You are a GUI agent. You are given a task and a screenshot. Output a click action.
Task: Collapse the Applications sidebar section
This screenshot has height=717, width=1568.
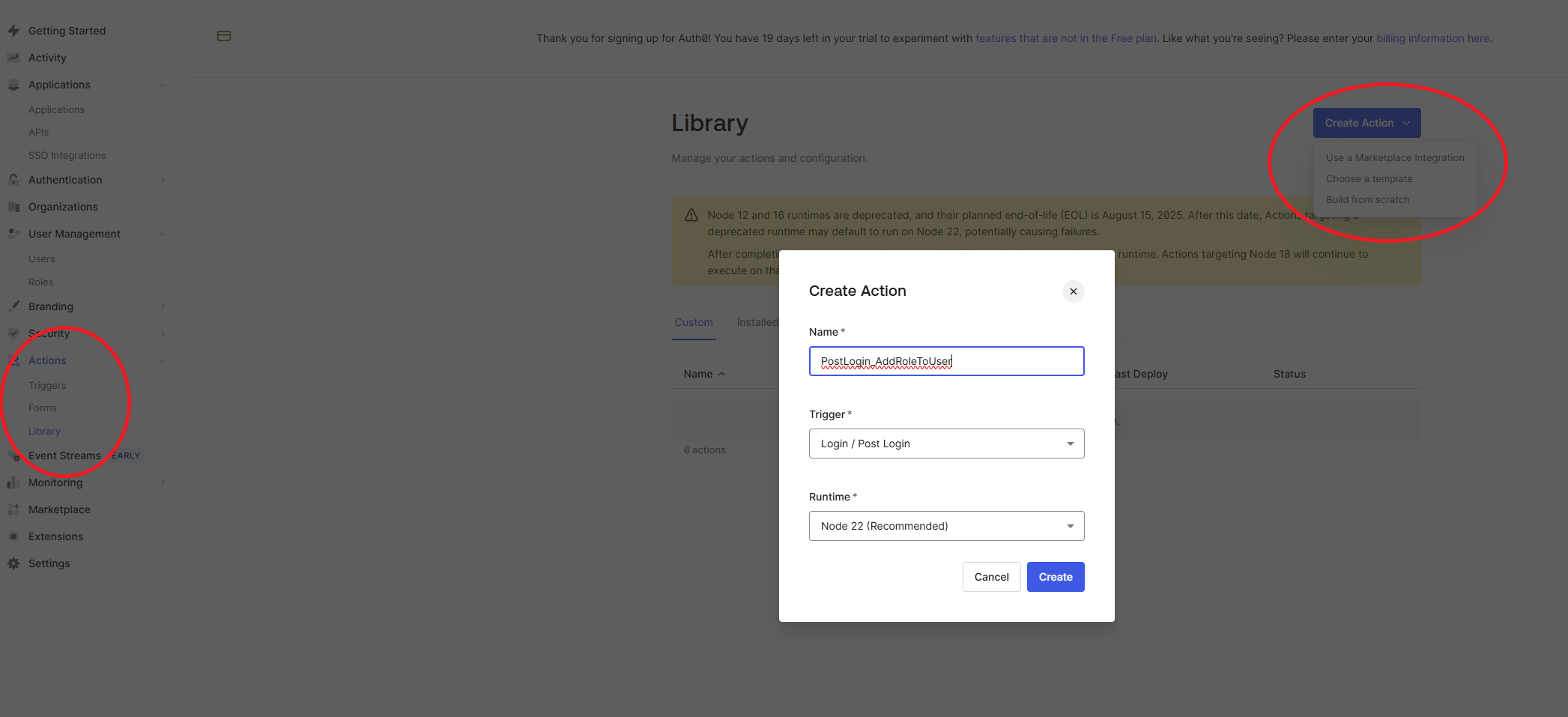point(163,85)
